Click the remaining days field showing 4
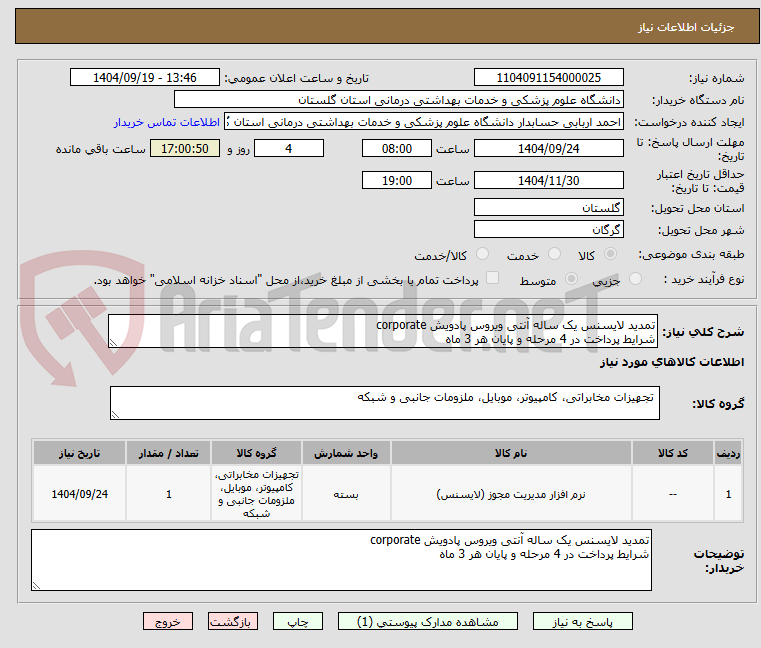This screenshot has height=648, width=761. click(x=289, y=148)
